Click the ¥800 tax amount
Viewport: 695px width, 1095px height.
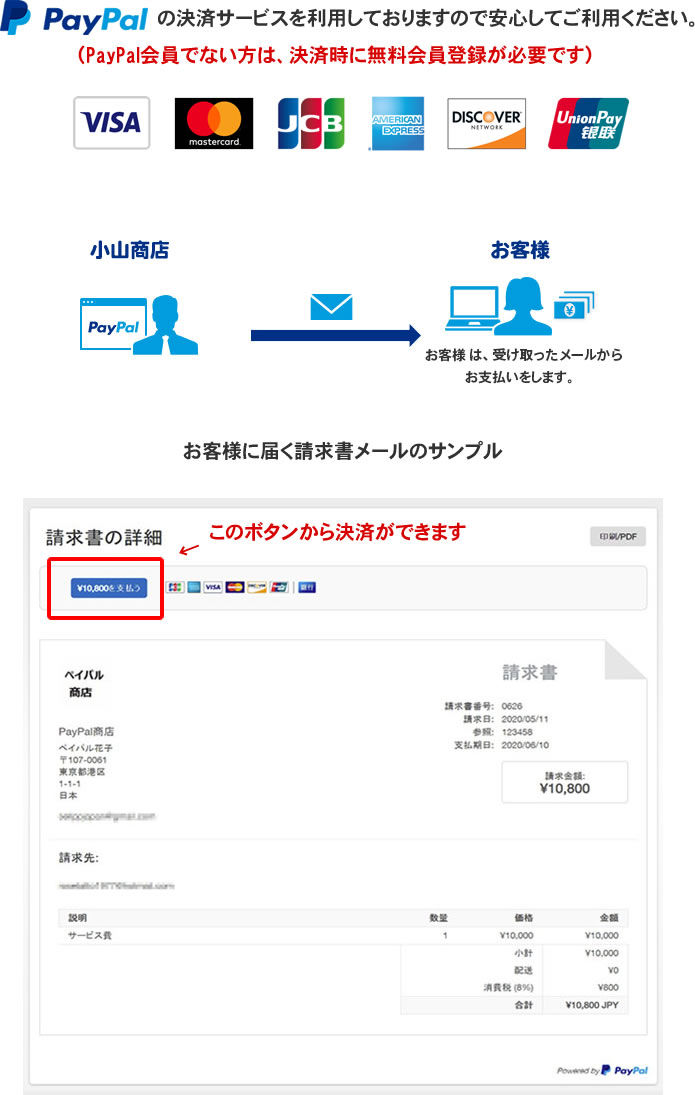coord(608,987)
